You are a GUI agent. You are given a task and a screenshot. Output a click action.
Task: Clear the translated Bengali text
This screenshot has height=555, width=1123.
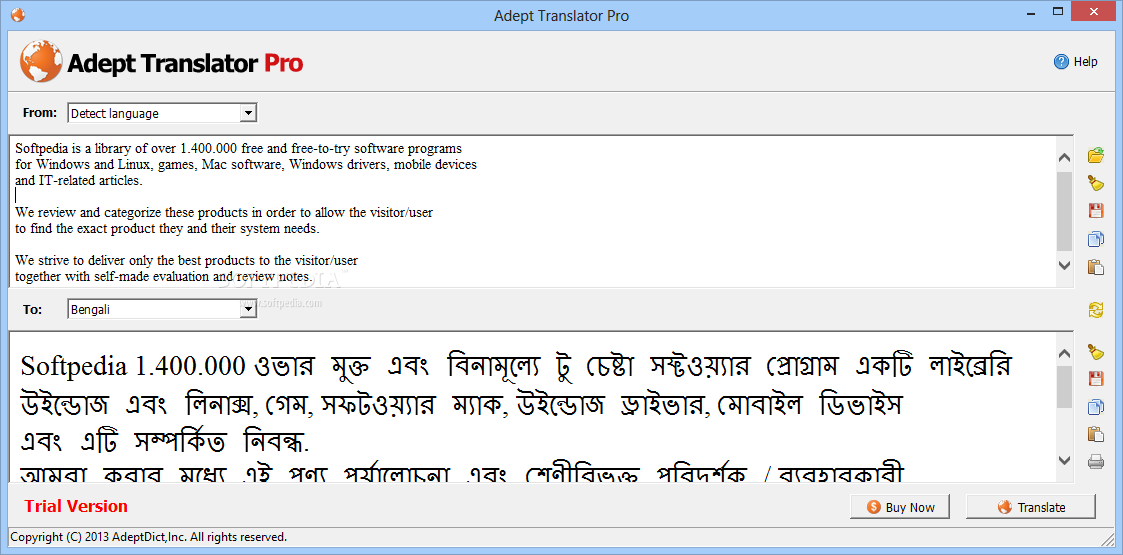(1096, 351)
